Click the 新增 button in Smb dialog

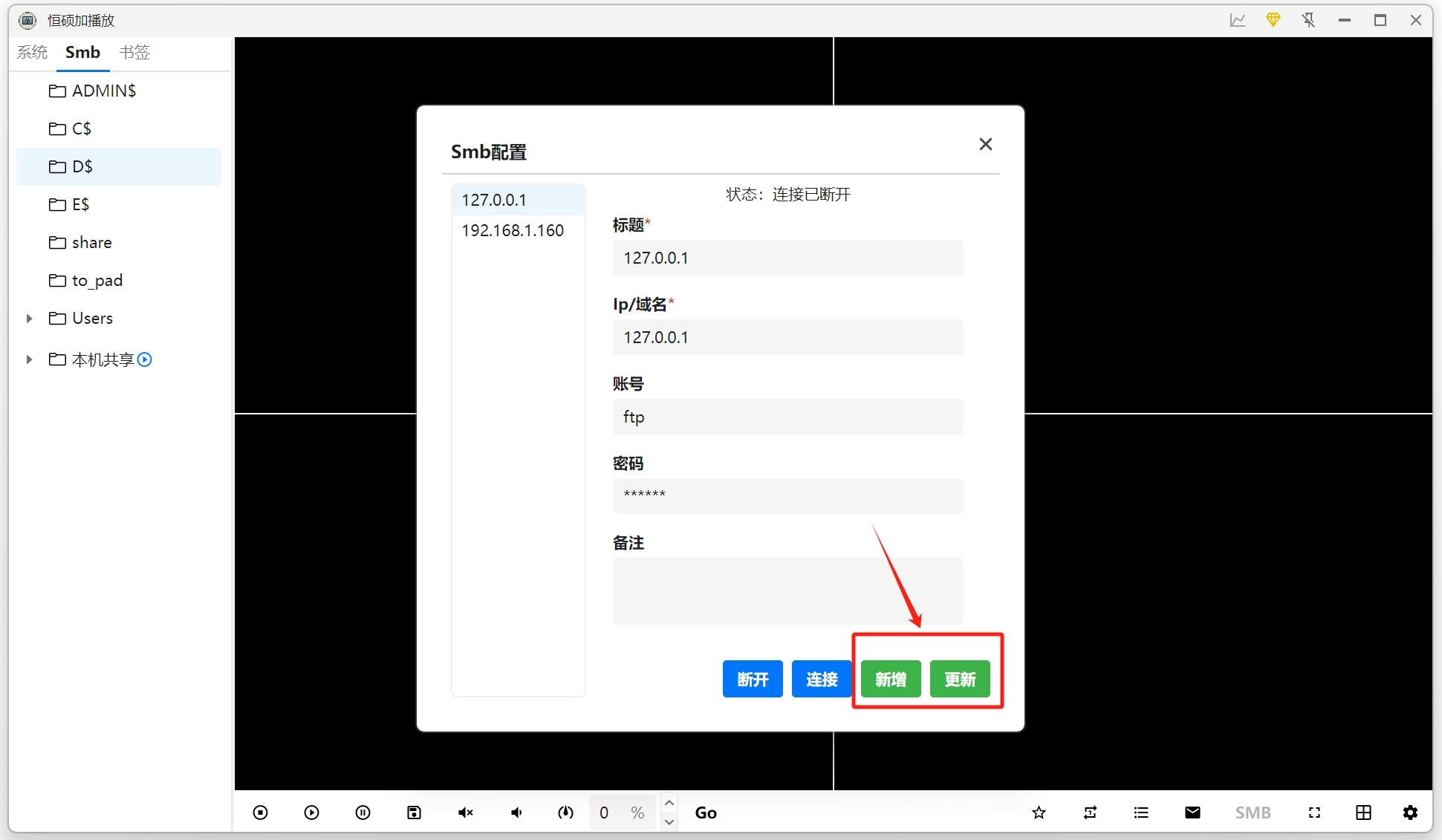coord(890,679)
